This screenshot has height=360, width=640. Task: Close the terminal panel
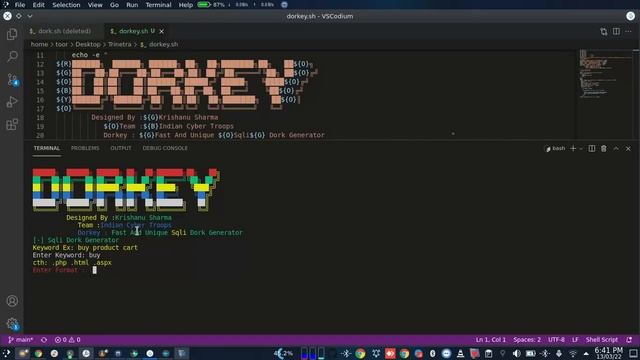point(628,149)
